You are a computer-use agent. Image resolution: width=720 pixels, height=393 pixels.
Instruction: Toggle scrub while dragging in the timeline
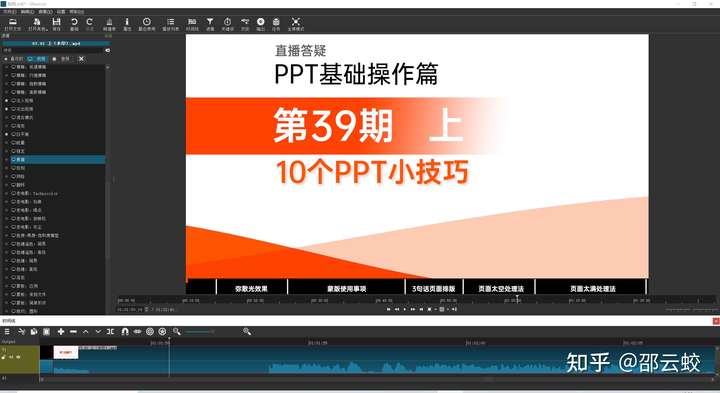pos(137,331)
